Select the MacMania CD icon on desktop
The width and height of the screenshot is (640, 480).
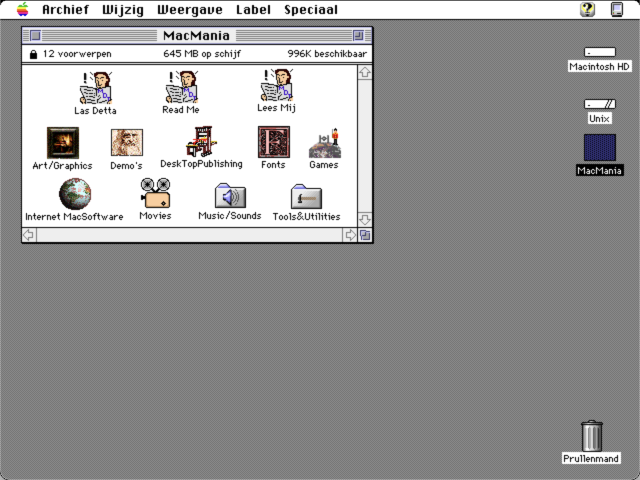coord(600,147)
